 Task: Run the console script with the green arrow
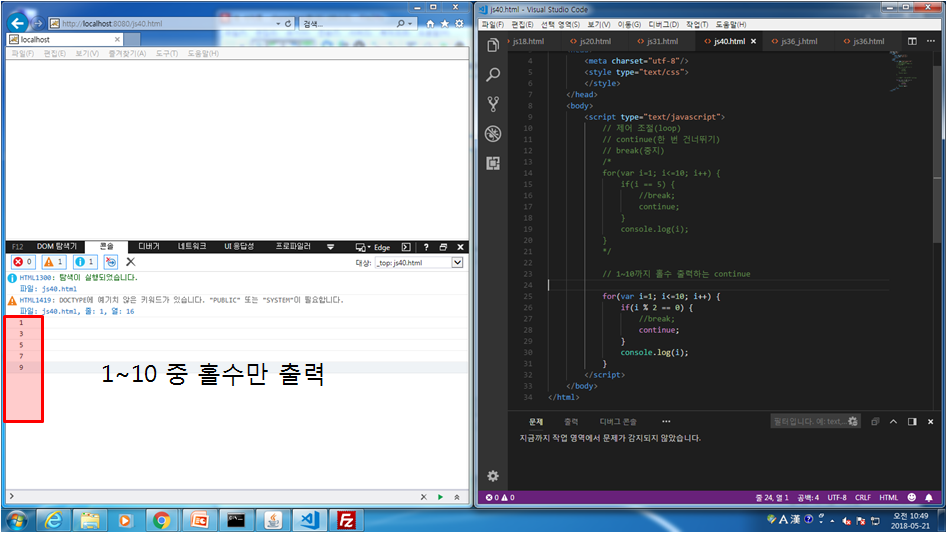tap(440, 497)
